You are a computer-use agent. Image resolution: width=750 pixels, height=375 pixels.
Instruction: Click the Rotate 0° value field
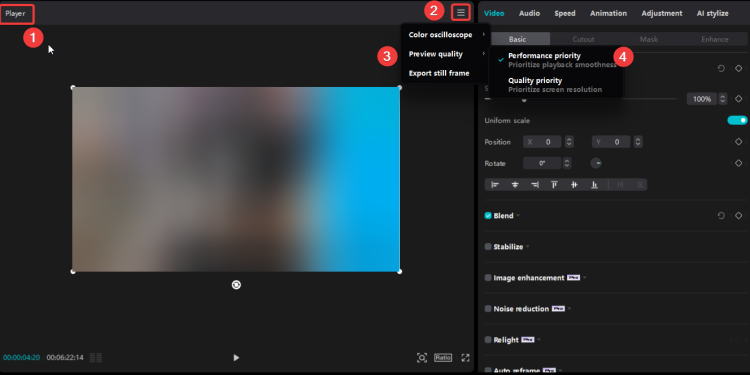pyautogui.click(x=542, y=163)
